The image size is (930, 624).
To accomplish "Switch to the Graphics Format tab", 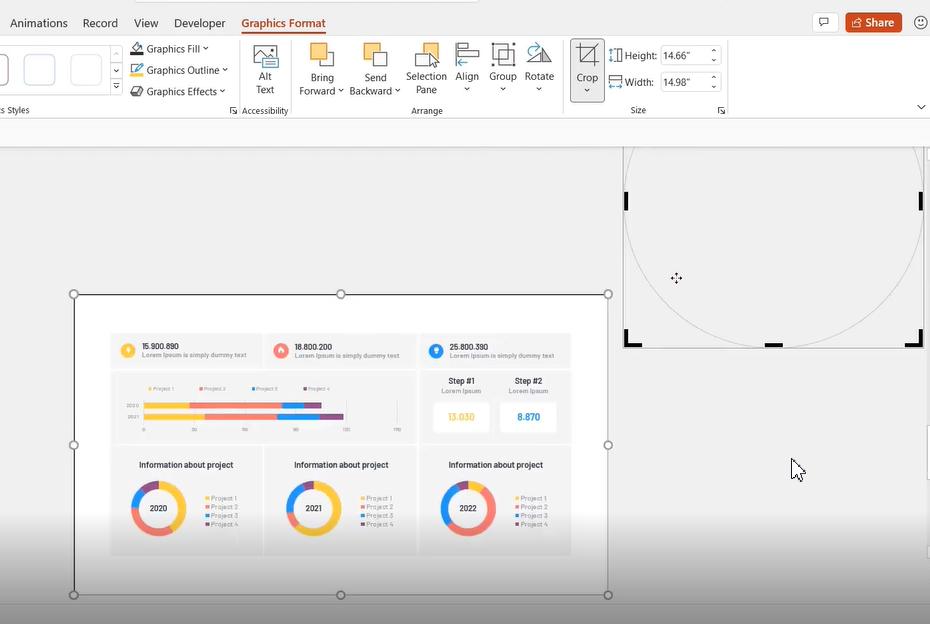I will tap(281, 22).
